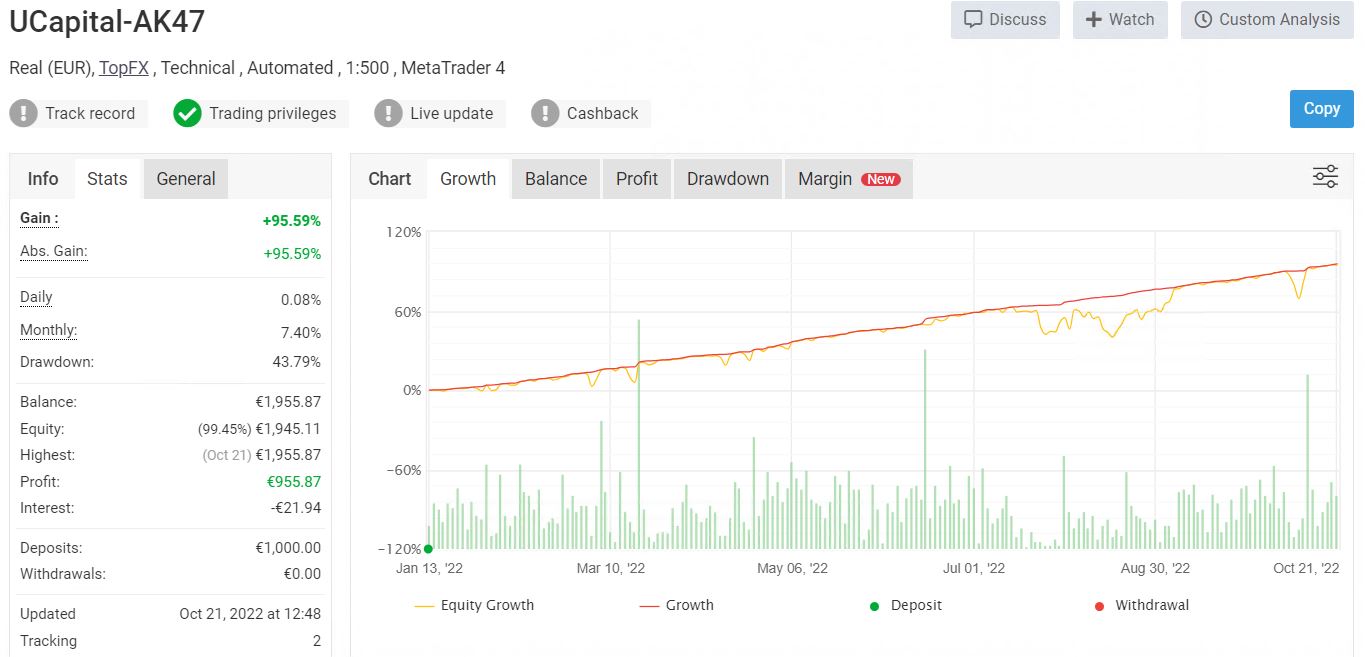Open the Drawdown chart tab
The image size is (1365, 657).
click(728, 179)
